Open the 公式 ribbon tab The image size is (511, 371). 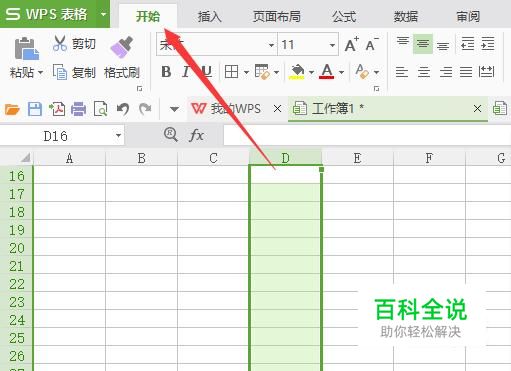[344, 16]
